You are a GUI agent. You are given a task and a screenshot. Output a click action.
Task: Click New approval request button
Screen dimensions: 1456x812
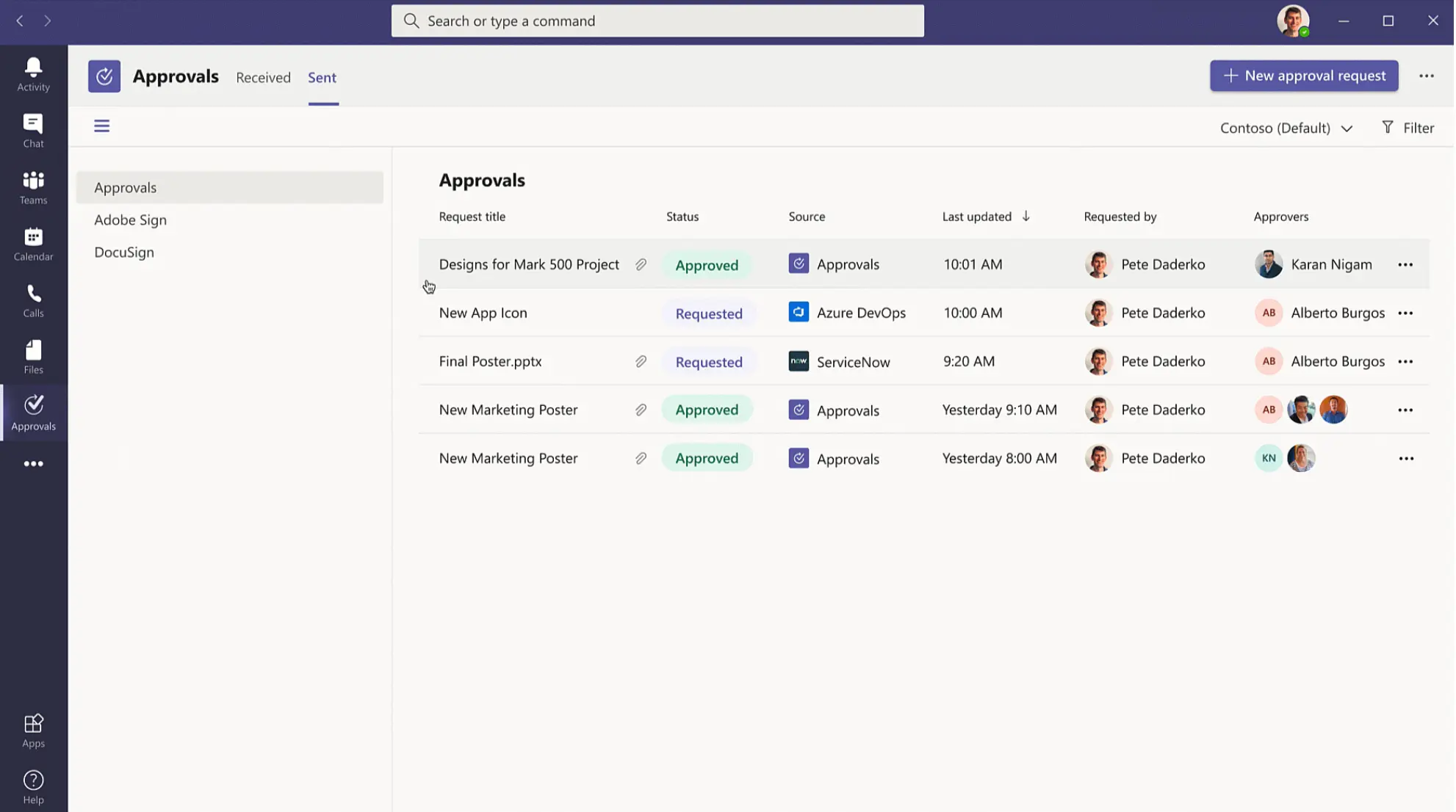[1305, 76]
